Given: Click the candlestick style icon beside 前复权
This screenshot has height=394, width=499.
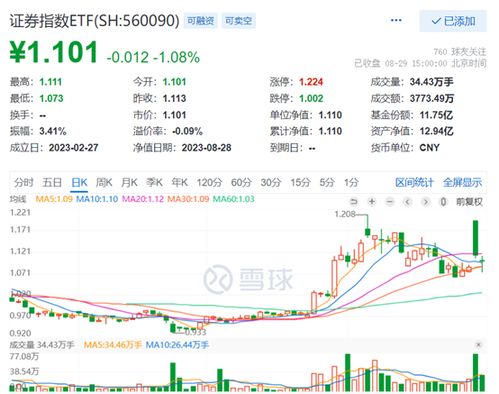Looking at the screenshot, I should 443,202.
